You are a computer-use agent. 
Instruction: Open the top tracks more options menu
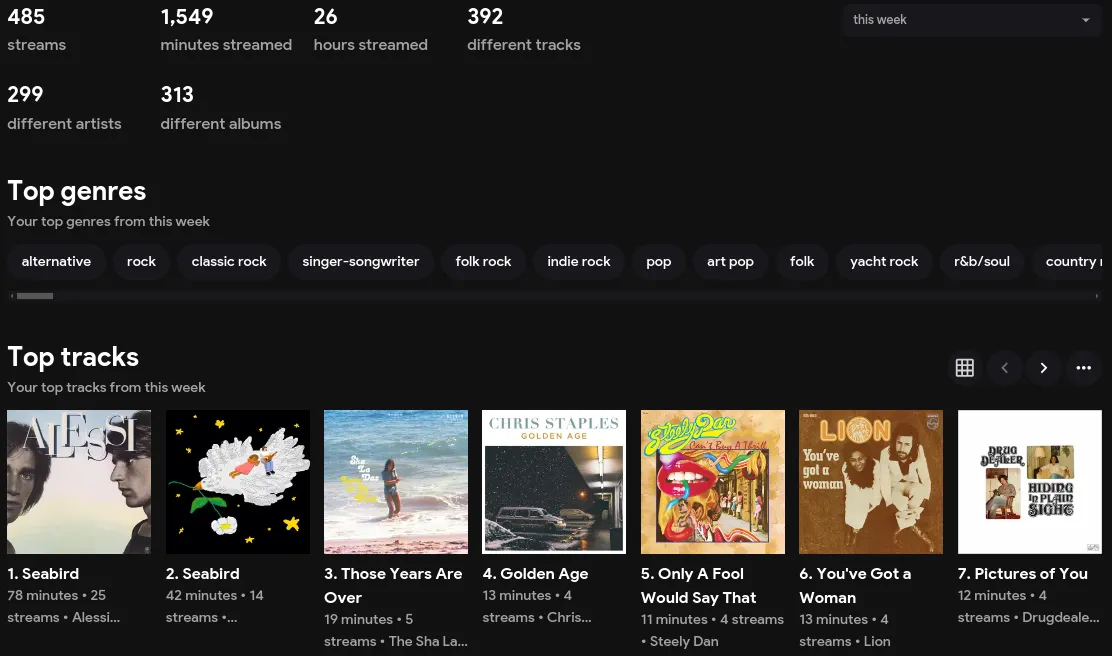tap(1084, 367)
